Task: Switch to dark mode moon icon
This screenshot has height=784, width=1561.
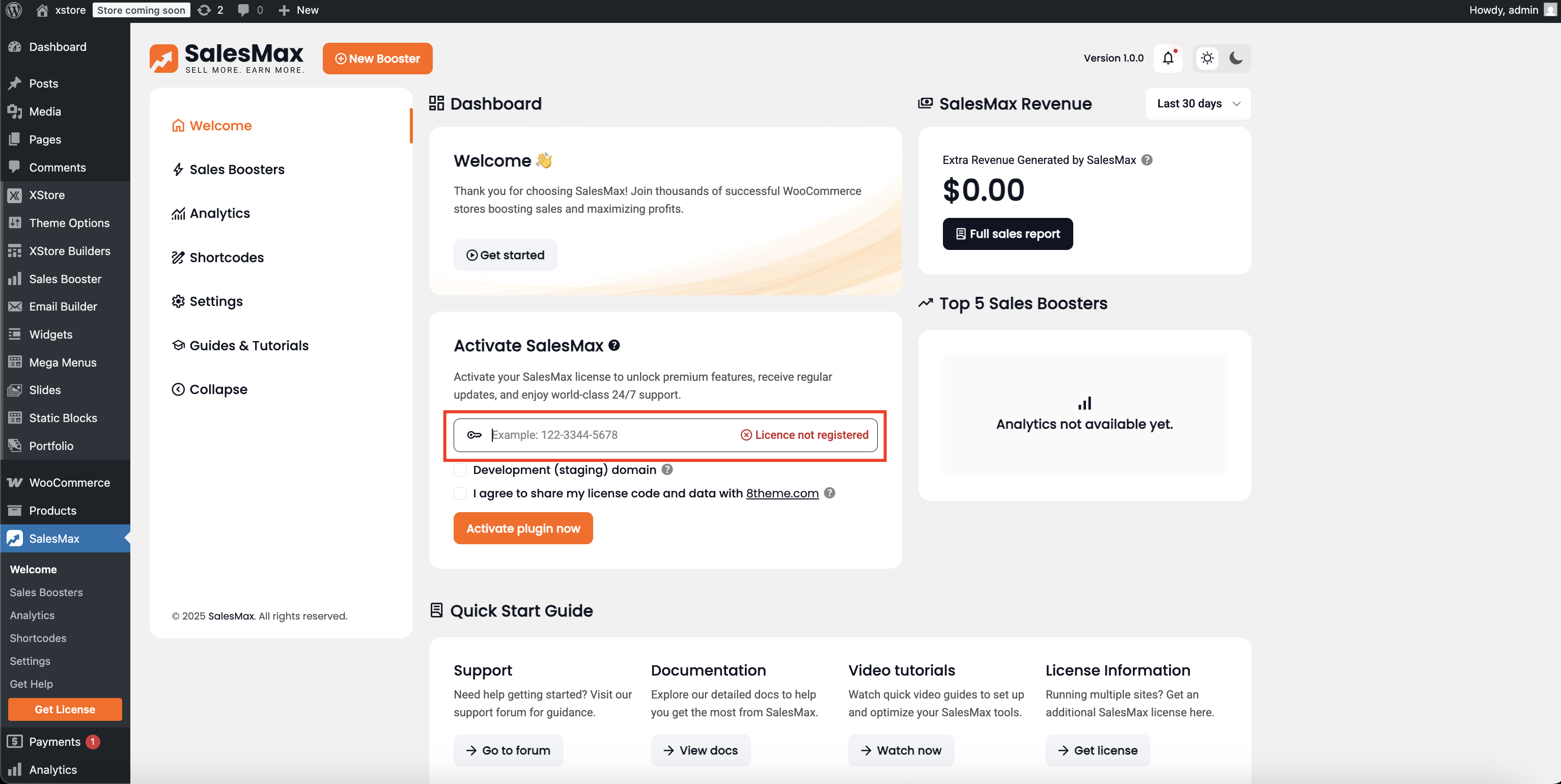Action: (1236, 58)
